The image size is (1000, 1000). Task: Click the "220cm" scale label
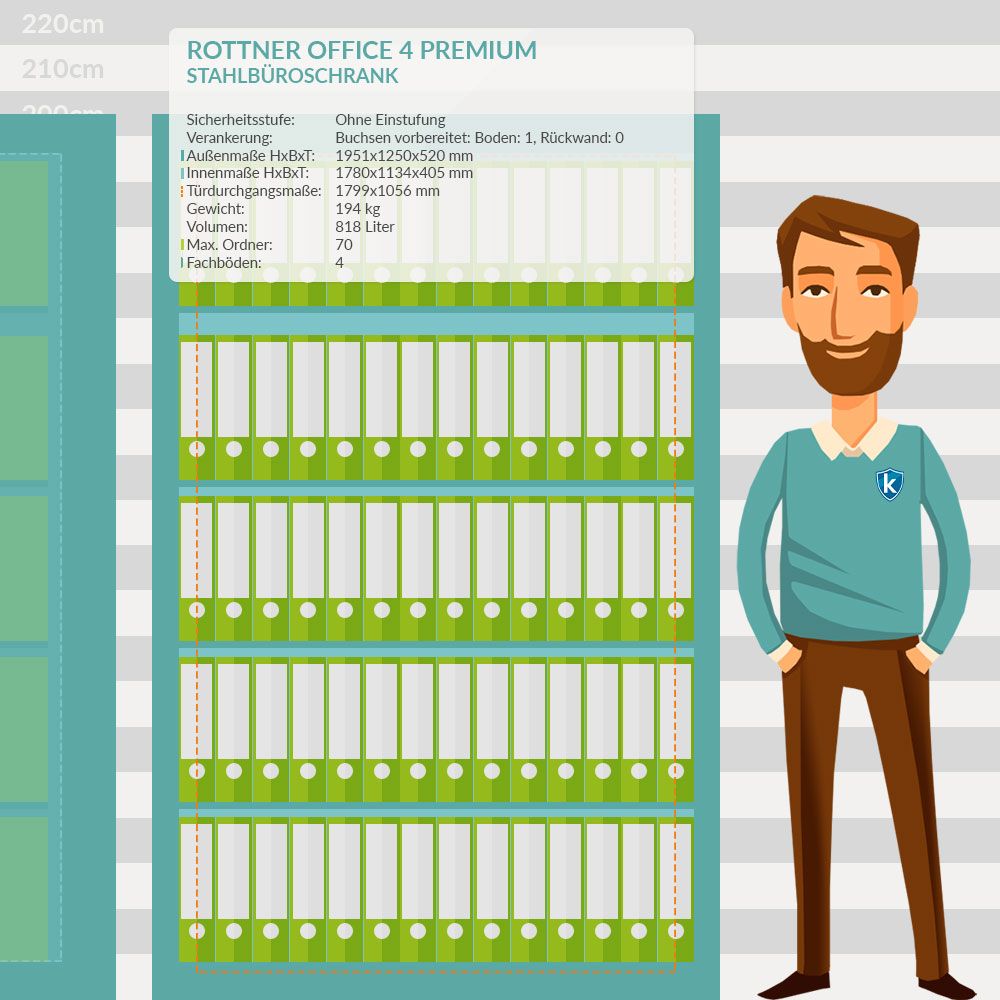click(62, 25)
